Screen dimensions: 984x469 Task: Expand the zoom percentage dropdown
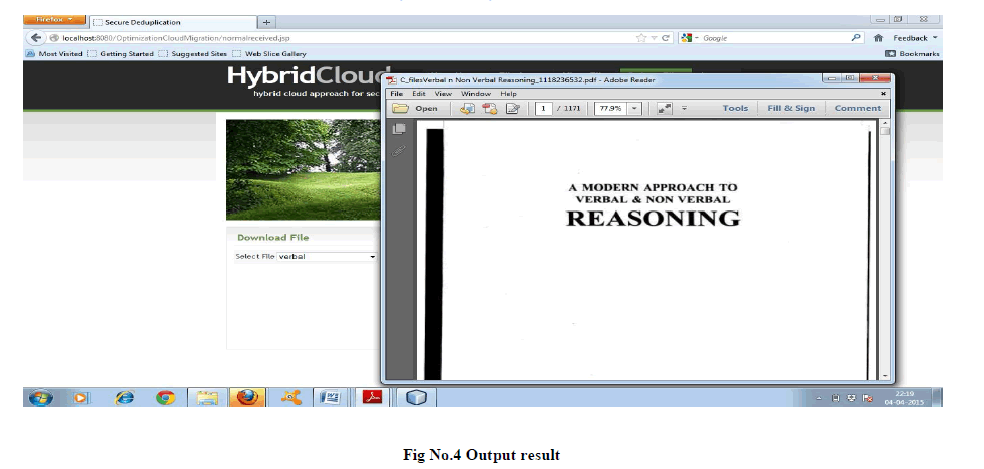tap(634, 108)
